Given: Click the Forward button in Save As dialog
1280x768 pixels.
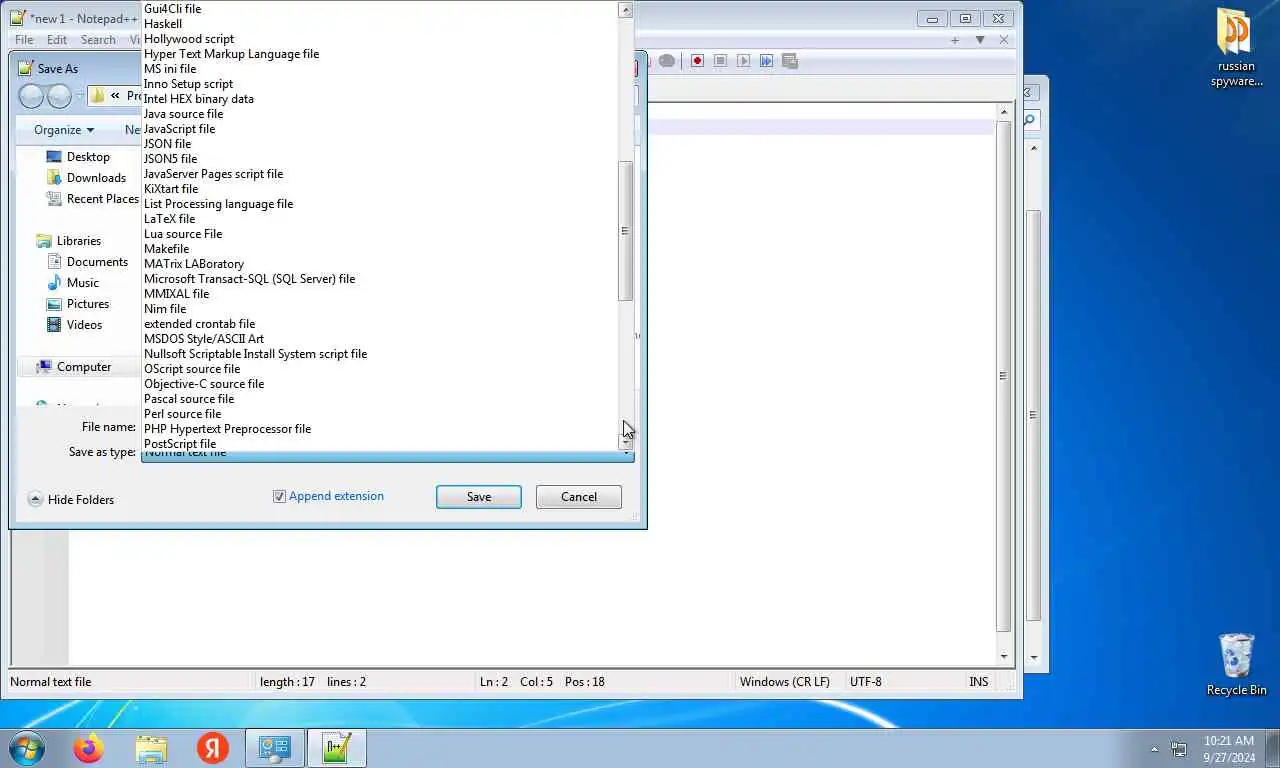Looking at the screenshot, I should (60, 96).
